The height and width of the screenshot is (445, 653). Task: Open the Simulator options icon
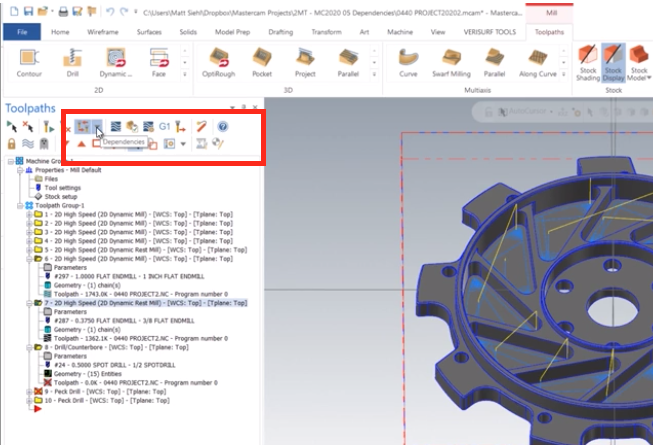(148, 127)
